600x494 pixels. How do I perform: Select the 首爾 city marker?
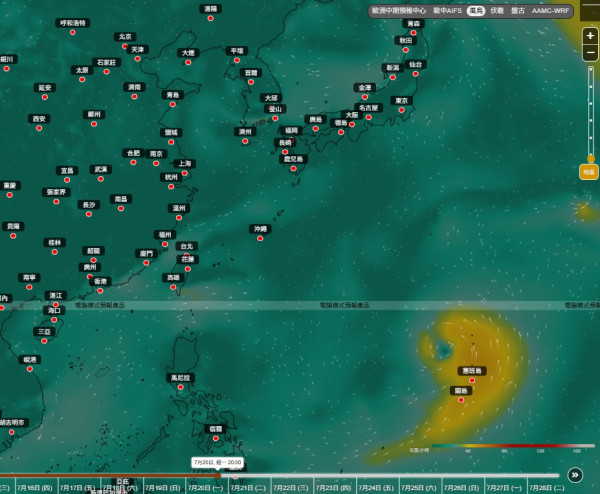pos(251,82)
